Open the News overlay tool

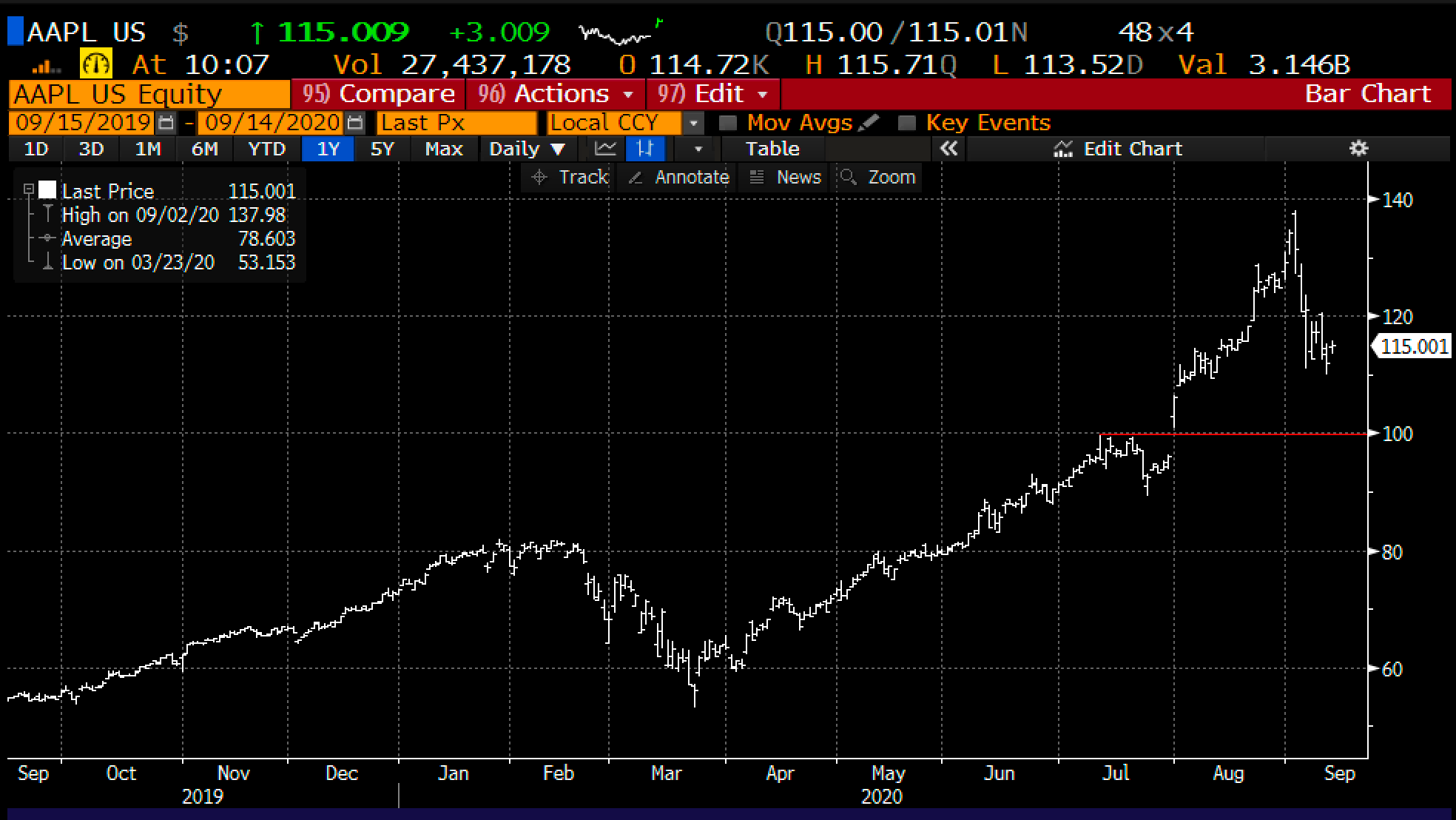tap(786, 178)
